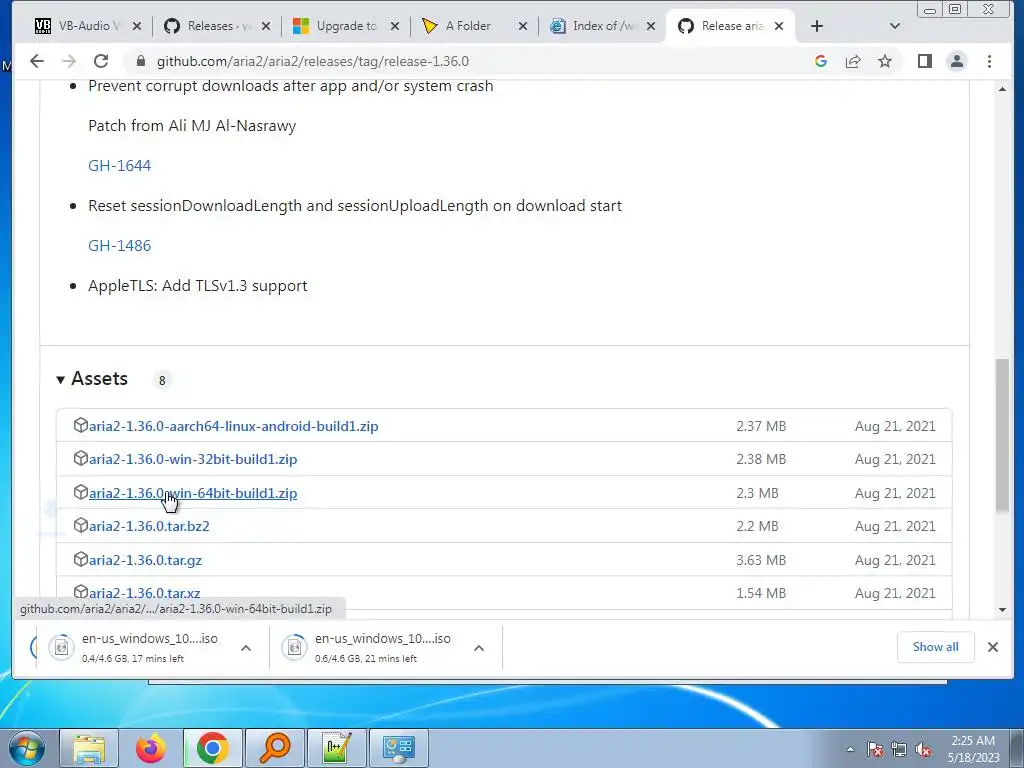Click the scrollbar down arrow

tap(1002, 610)
